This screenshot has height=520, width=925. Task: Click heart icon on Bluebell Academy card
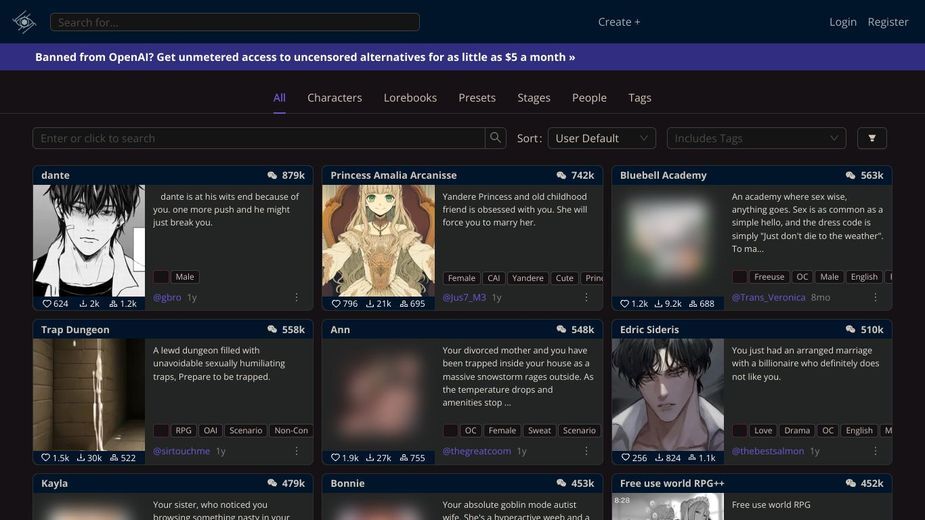(x=625, y=303)
